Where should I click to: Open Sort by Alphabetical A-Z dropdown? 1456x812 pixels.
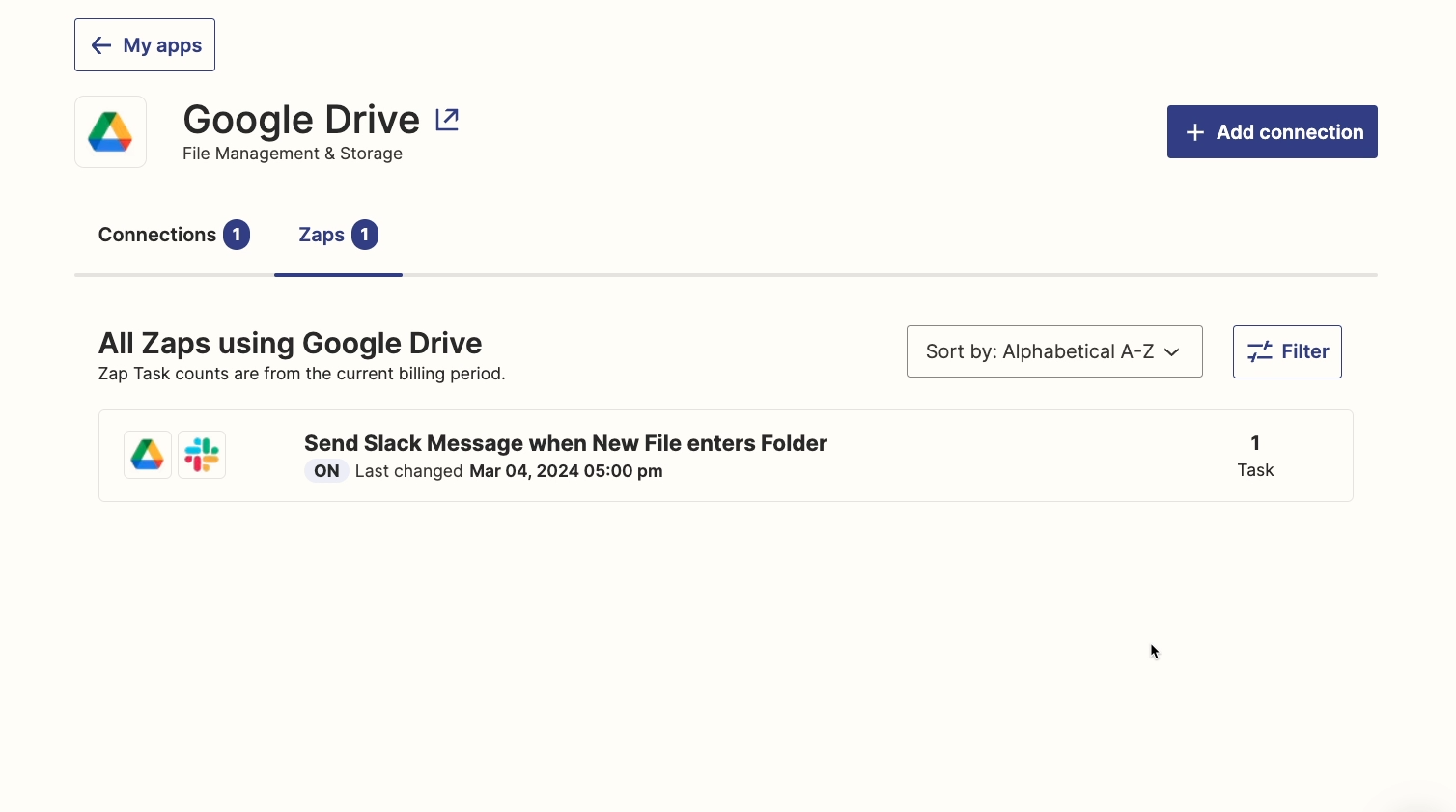click(x=1054, y=351)
